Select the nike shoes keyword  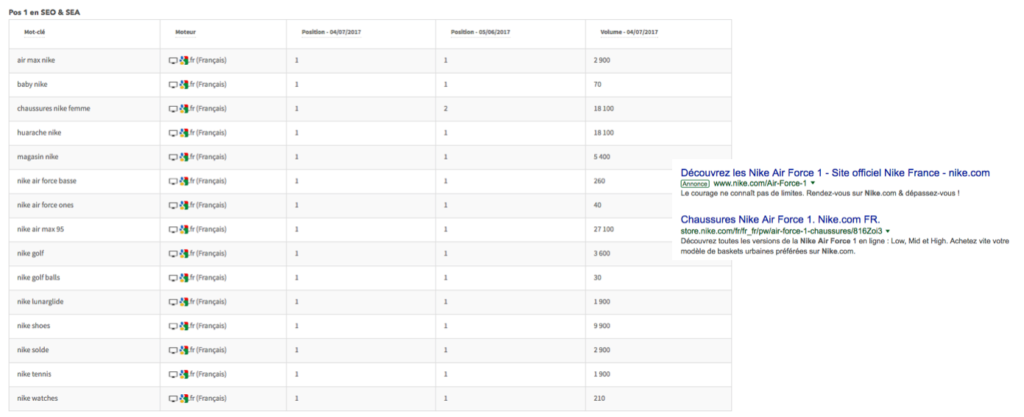click(x=33, y=326)
